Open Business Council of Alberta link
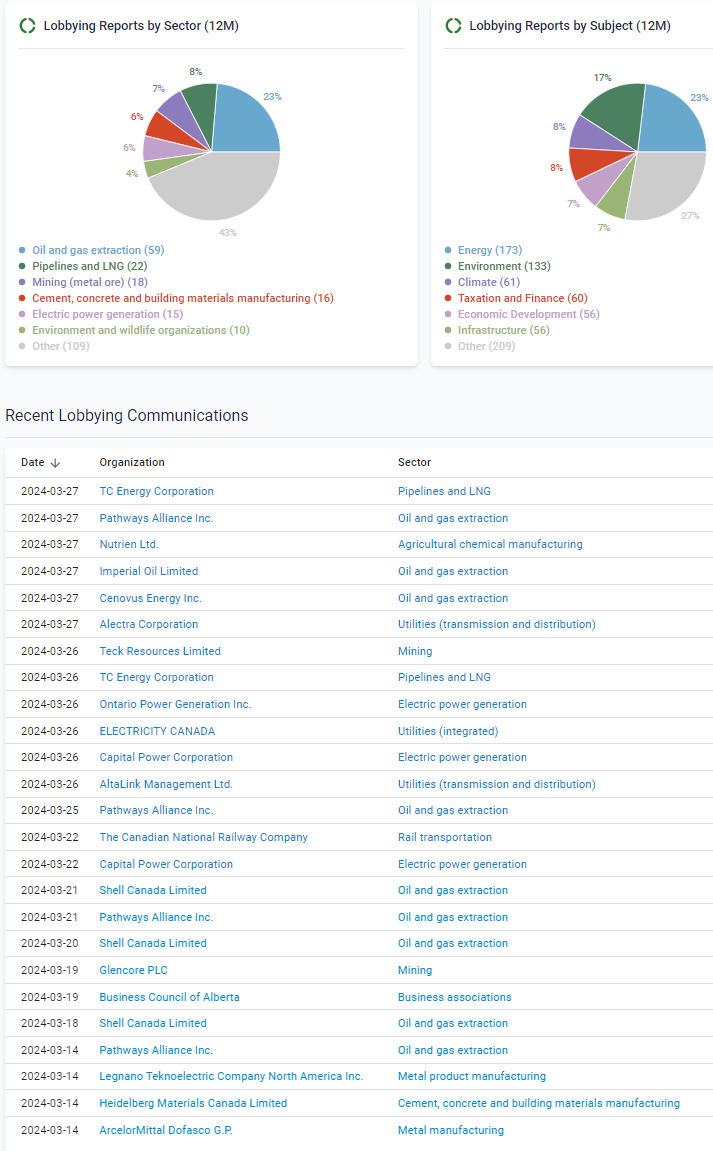The image size is (713, 1151). pos(170,998)
